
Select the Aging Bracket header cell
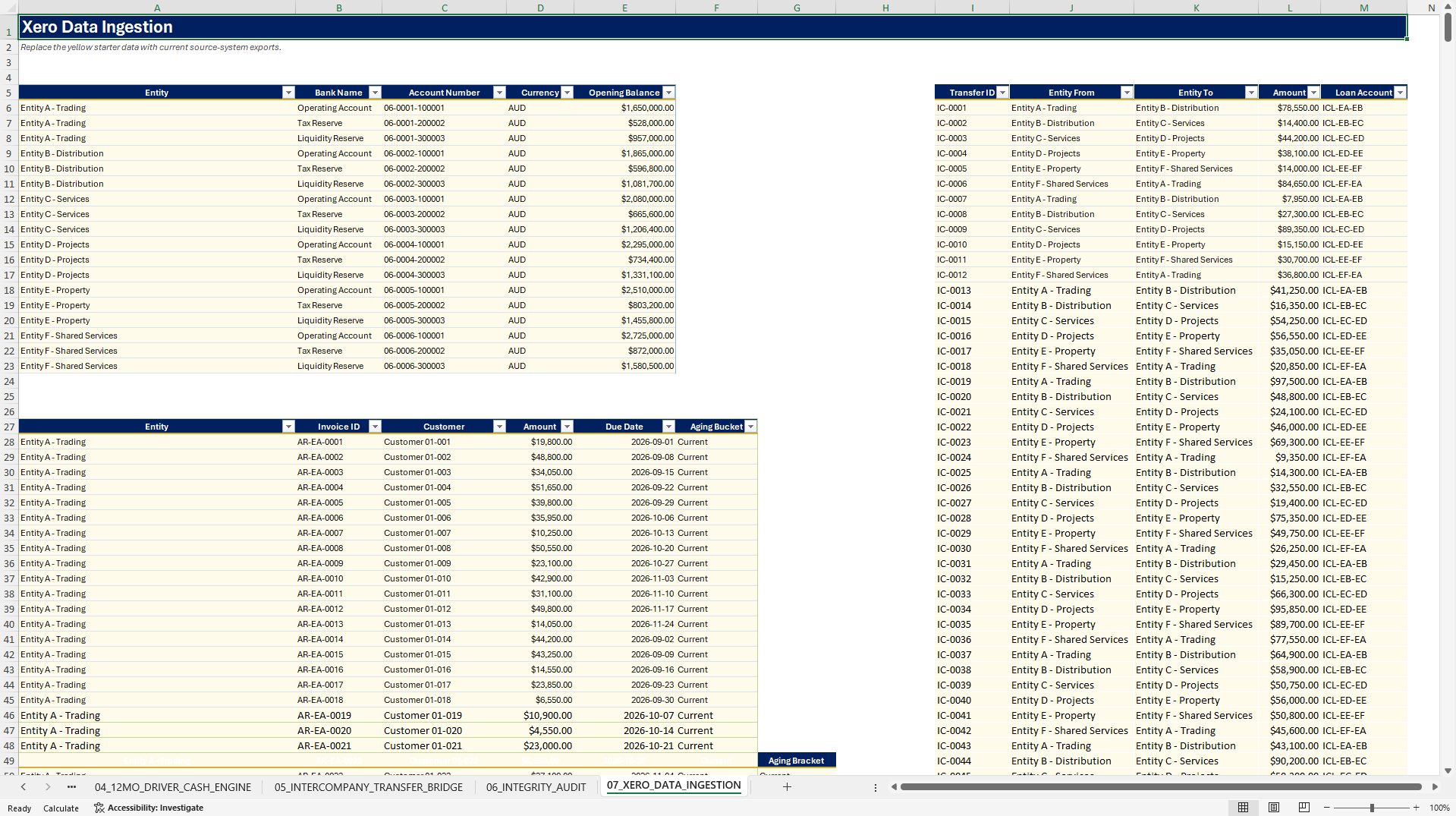point(797,761)
